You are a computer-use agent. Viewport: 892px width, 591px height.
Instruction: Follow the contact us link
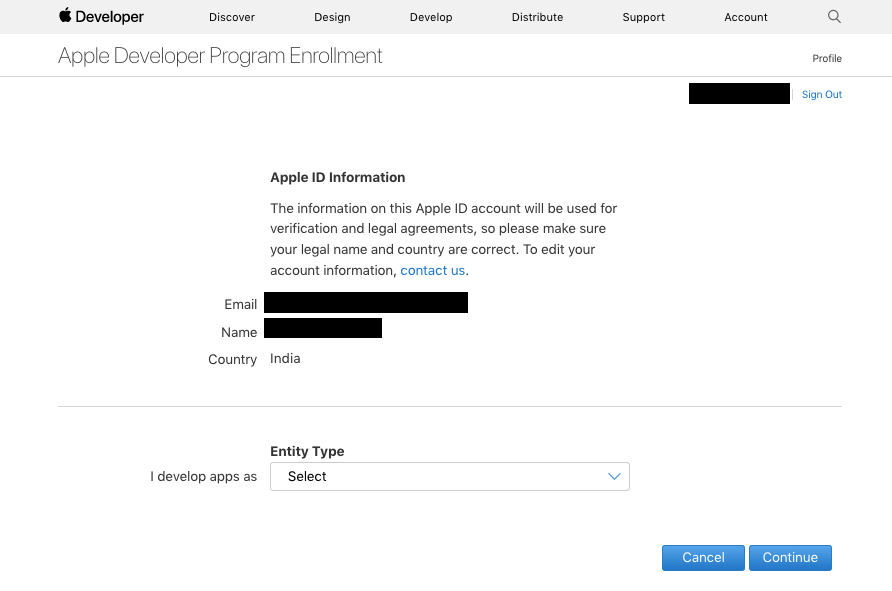click(432, 270)
